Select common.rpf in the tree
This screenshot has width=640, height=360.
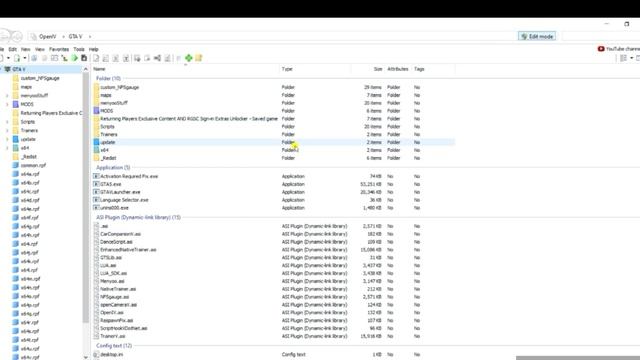[33, 165]
